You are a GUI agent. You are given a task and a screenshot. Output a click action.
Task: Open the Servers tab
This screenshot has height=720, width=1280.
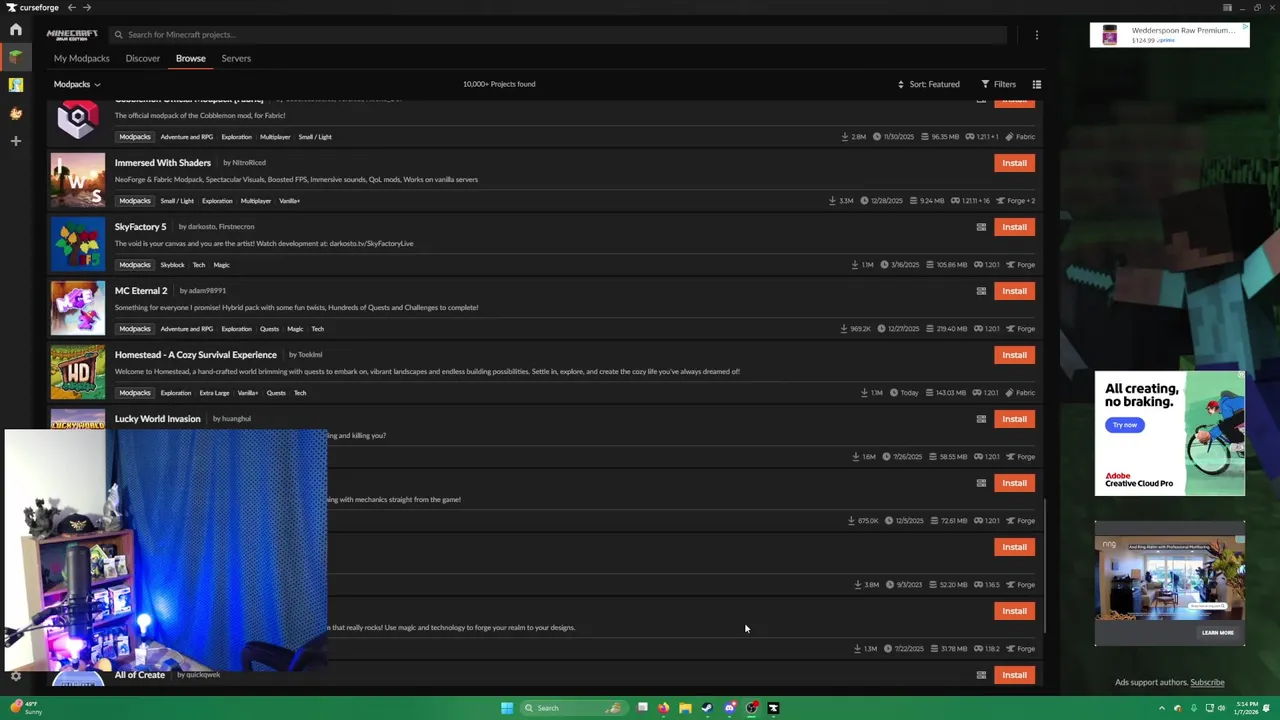(x=236, y=58)
